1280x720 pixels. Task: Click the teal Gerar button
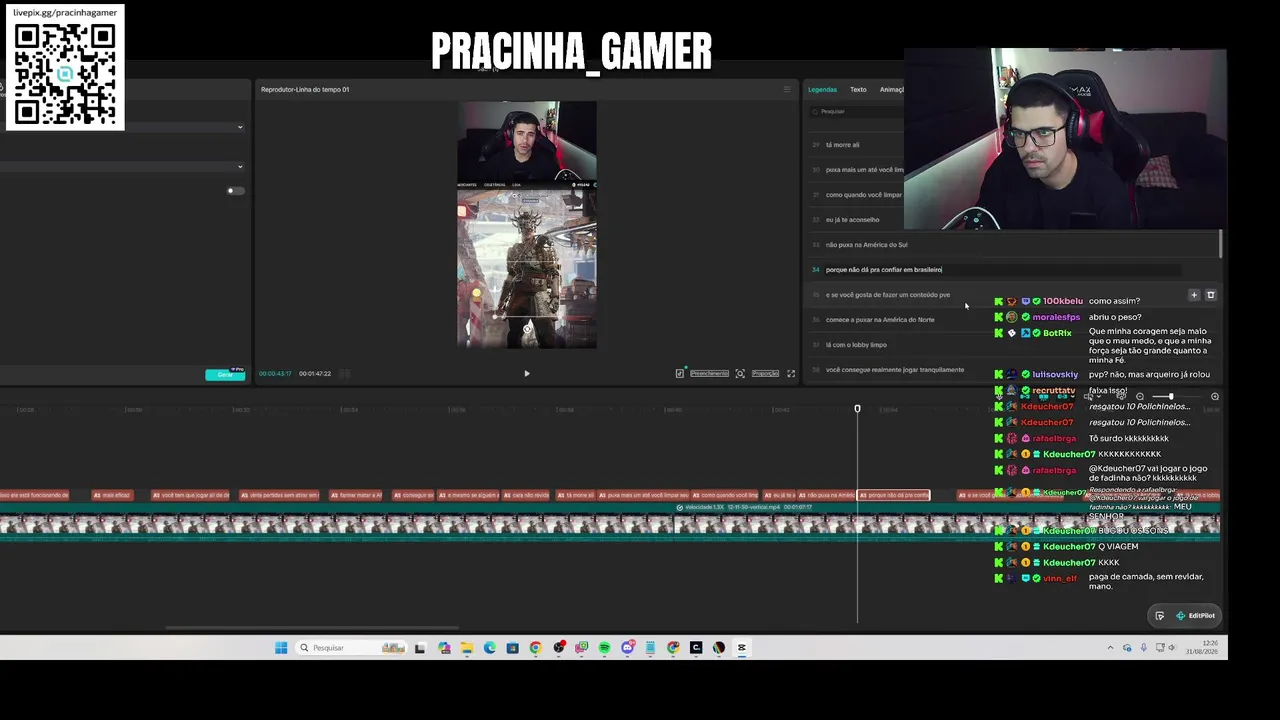[225, 374]
